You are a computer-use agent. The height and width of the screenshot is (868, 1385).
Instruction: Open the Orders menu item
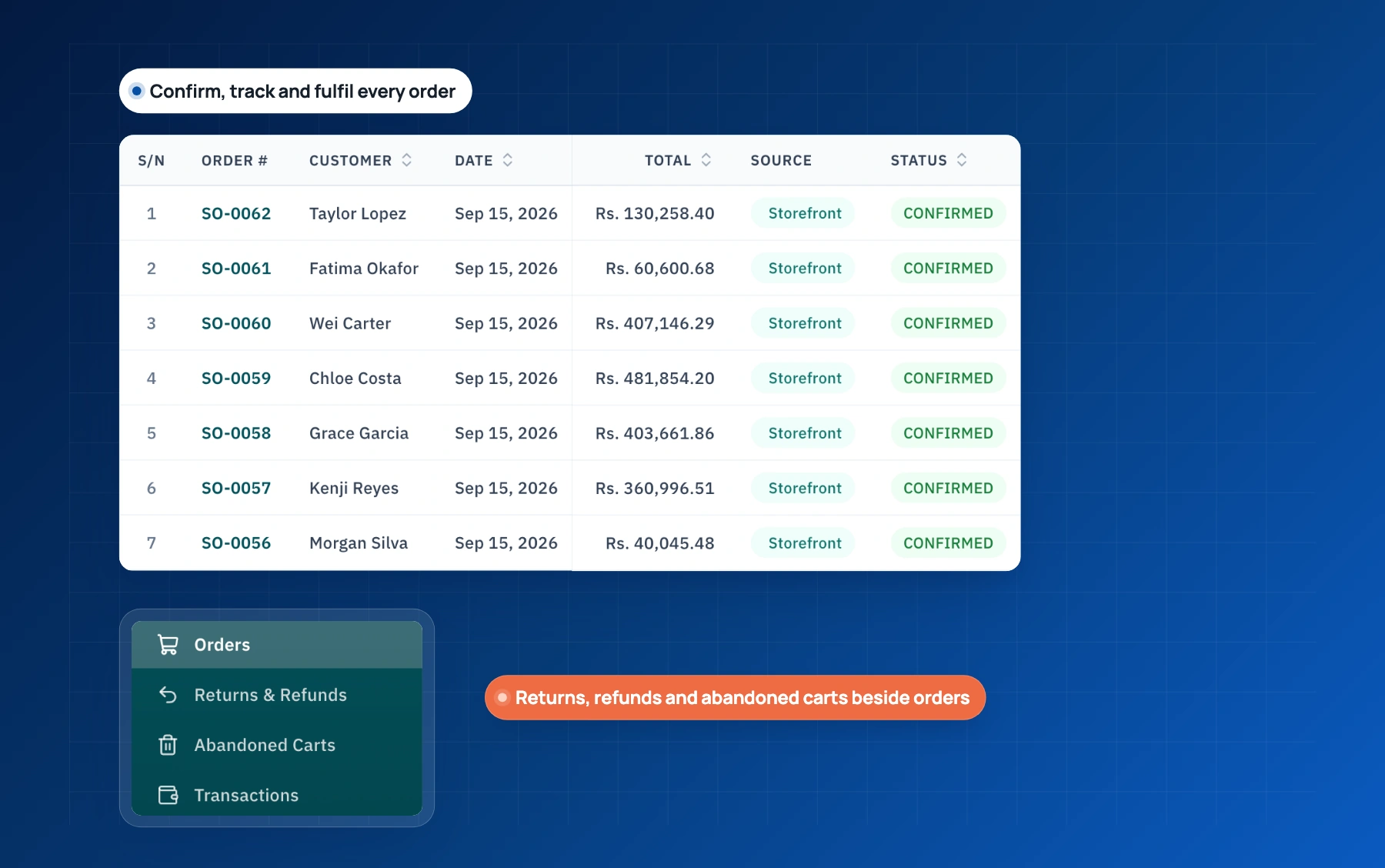pos(277,645)
